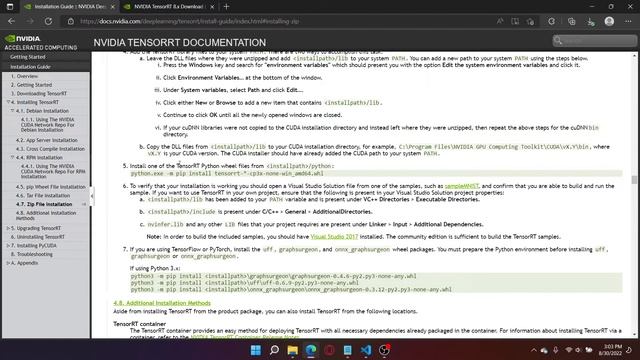
Task: Expand the 5. Upgrading TensorRT arrow
Action: coord(8,228)
